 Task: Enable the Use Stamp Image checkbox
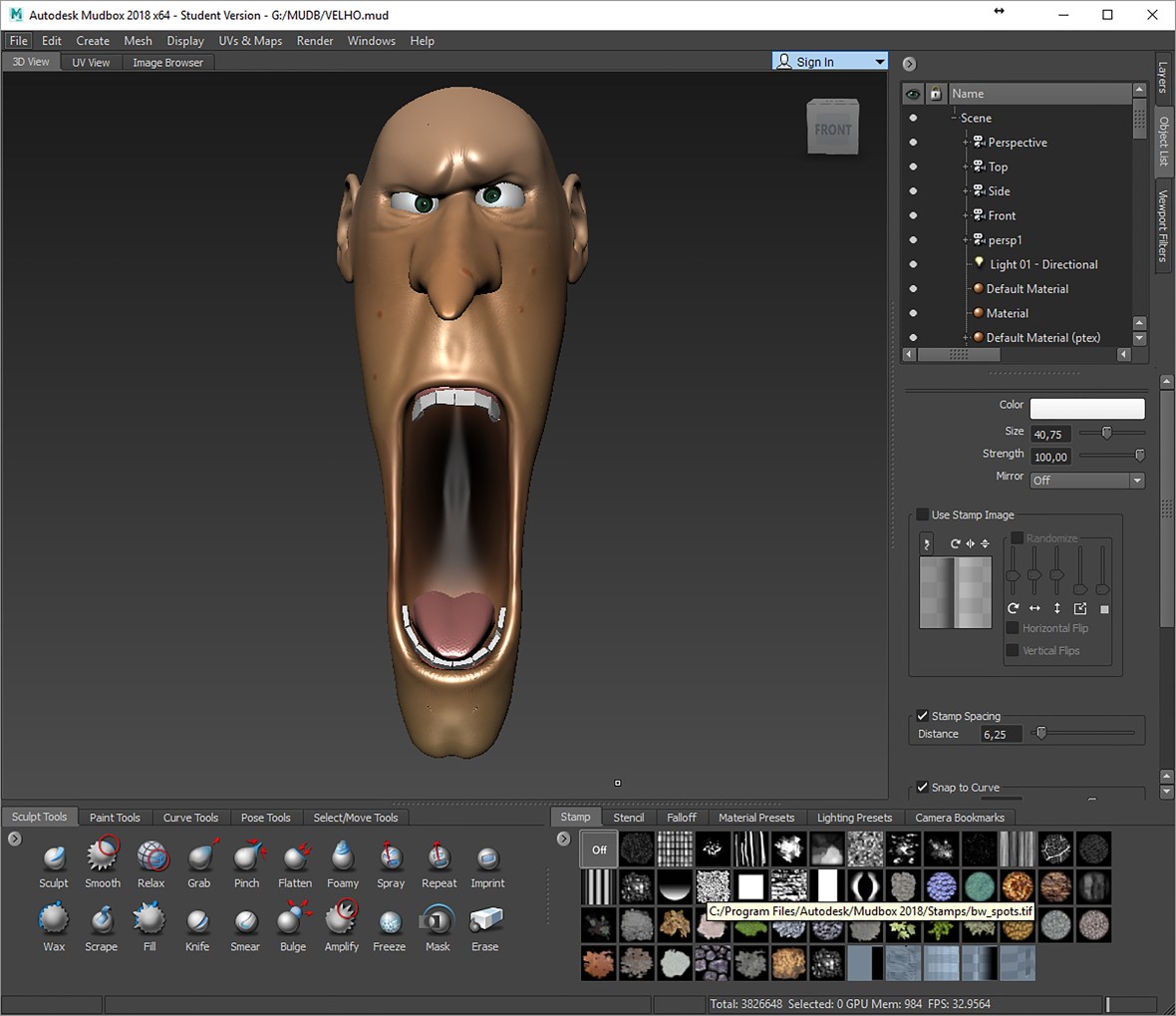[x=923, y=514]
